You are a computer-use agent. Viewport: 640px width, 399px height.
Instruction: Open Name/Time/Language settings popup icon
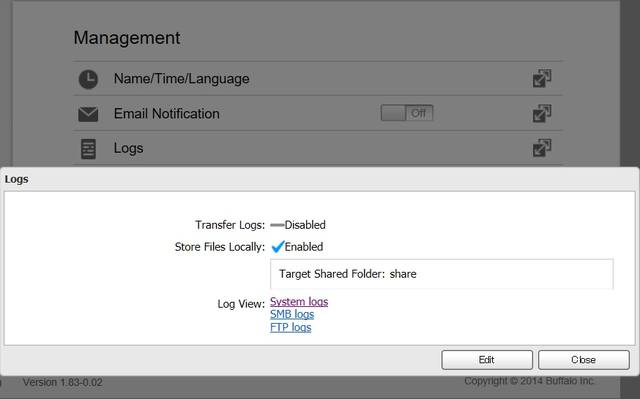(542, 78)
